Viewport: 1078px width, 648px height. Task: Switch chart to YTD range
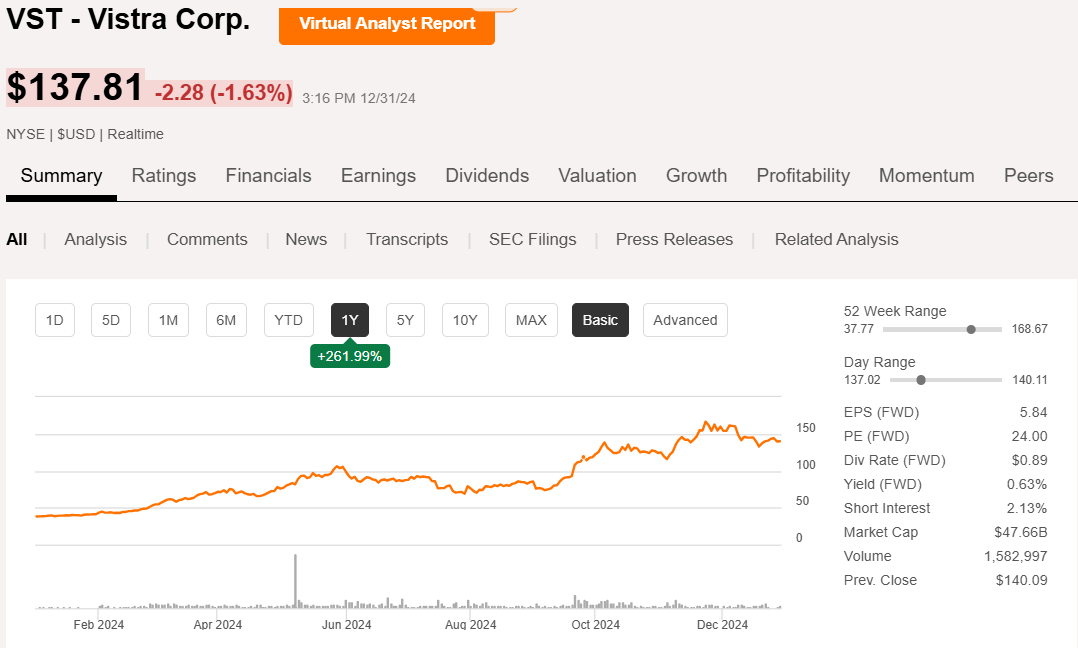pos(288,320)
